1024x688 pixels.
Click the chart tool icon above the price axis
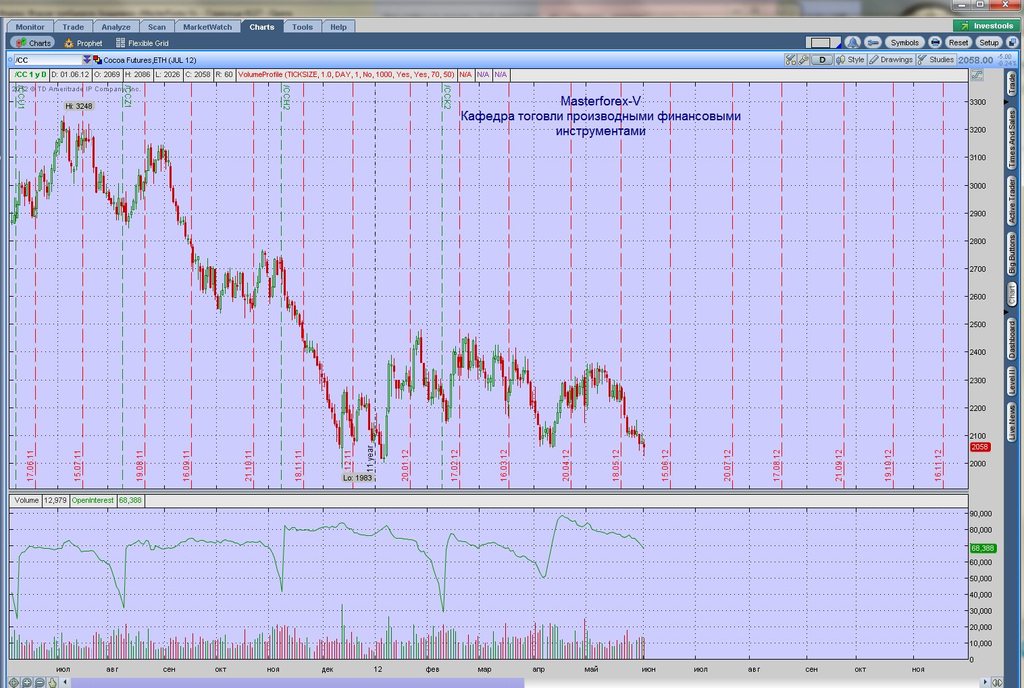pyautogui.click(x=977, y=75)
